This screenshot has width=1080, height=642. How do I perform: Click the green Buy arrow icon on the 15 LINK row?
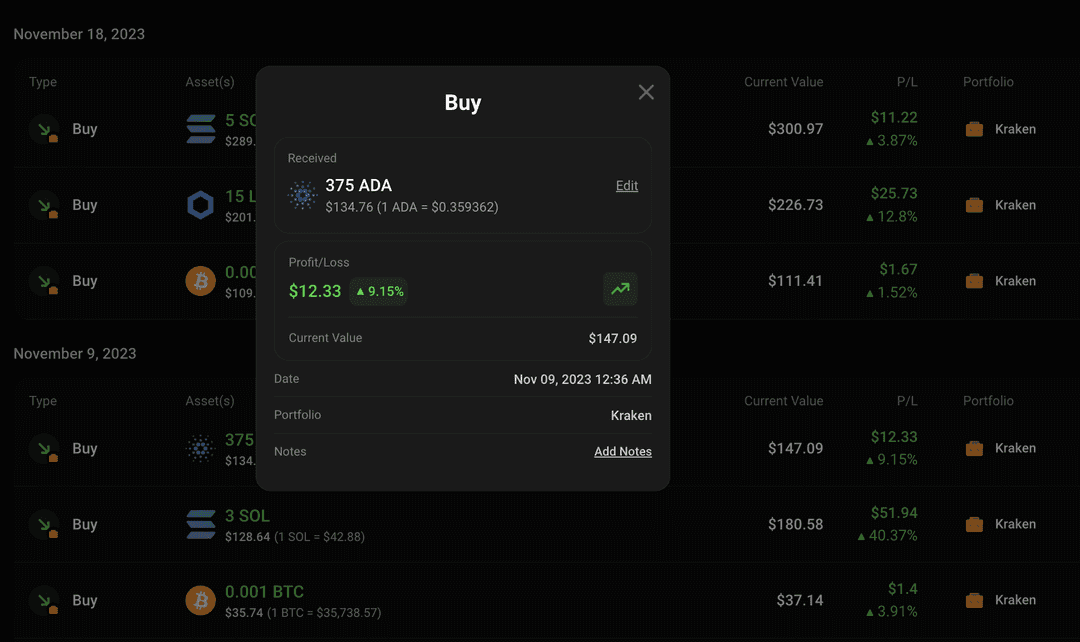(x=43, y=204)
